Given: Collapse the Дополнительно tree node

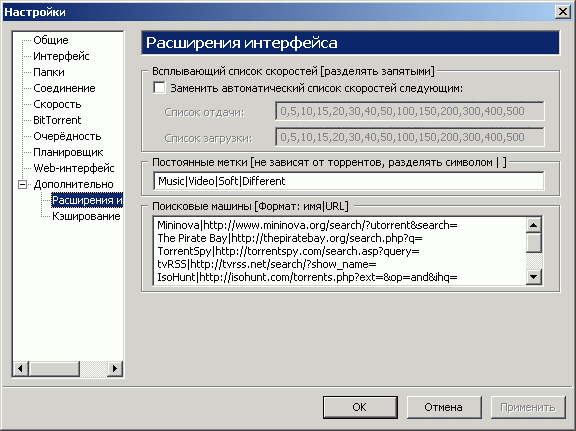Looking at the screenshot, I should click(x=23, y=184).
